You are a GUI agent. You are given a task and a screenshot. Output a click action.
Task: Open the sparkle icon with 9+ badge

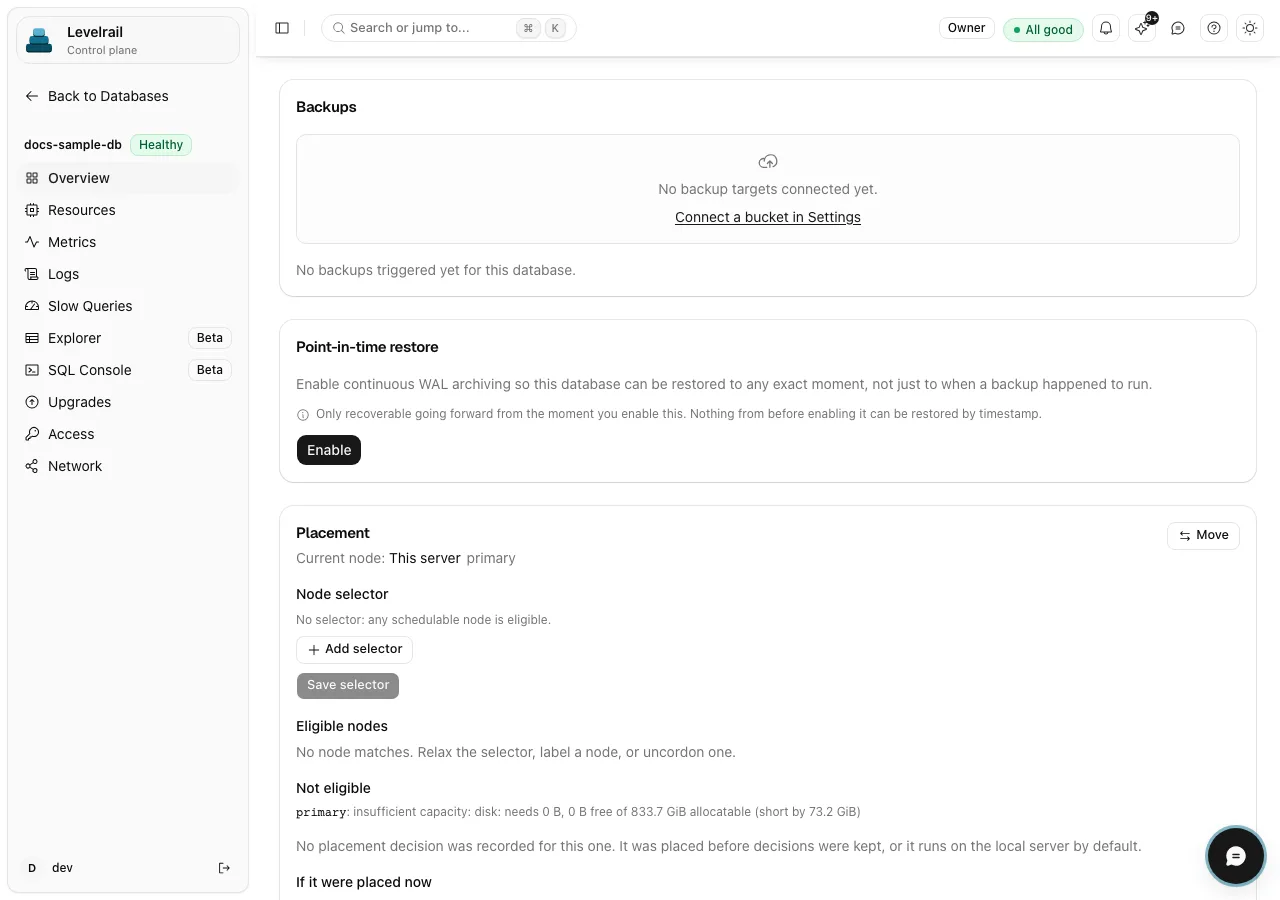[1142, 28]
